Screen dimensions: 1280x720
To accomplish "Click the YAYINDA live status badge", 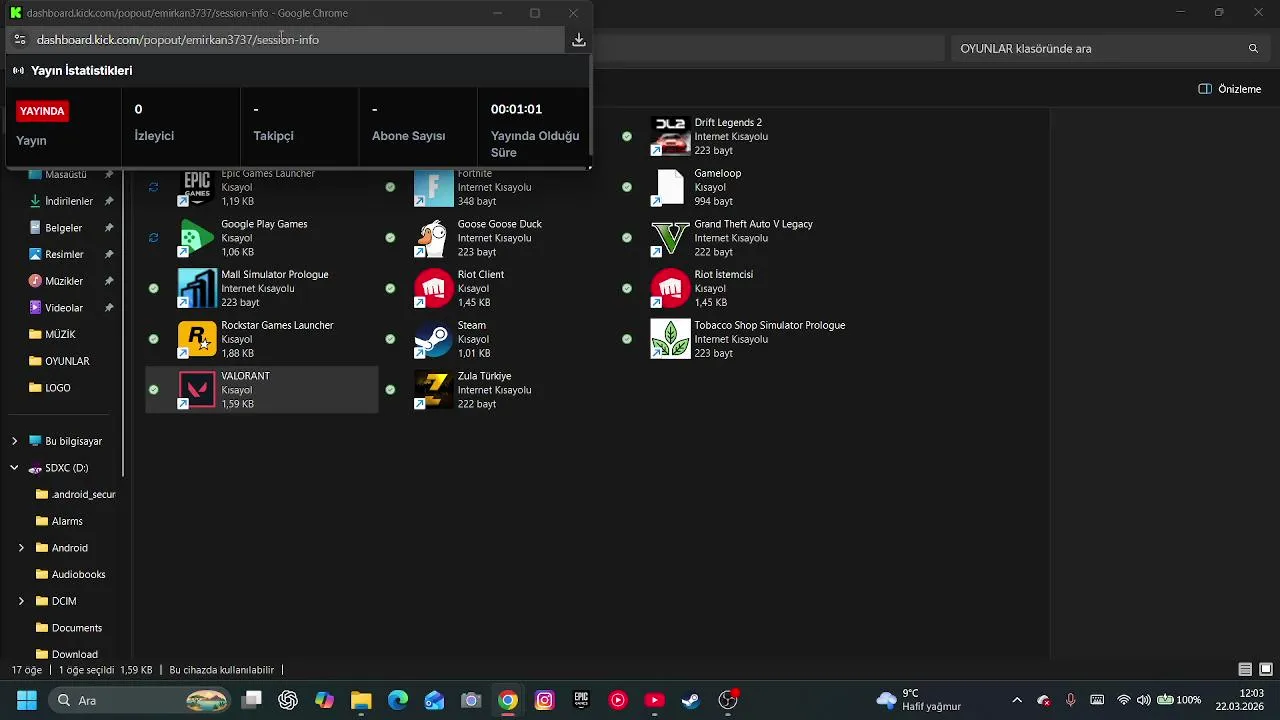I will click(42, 111).
